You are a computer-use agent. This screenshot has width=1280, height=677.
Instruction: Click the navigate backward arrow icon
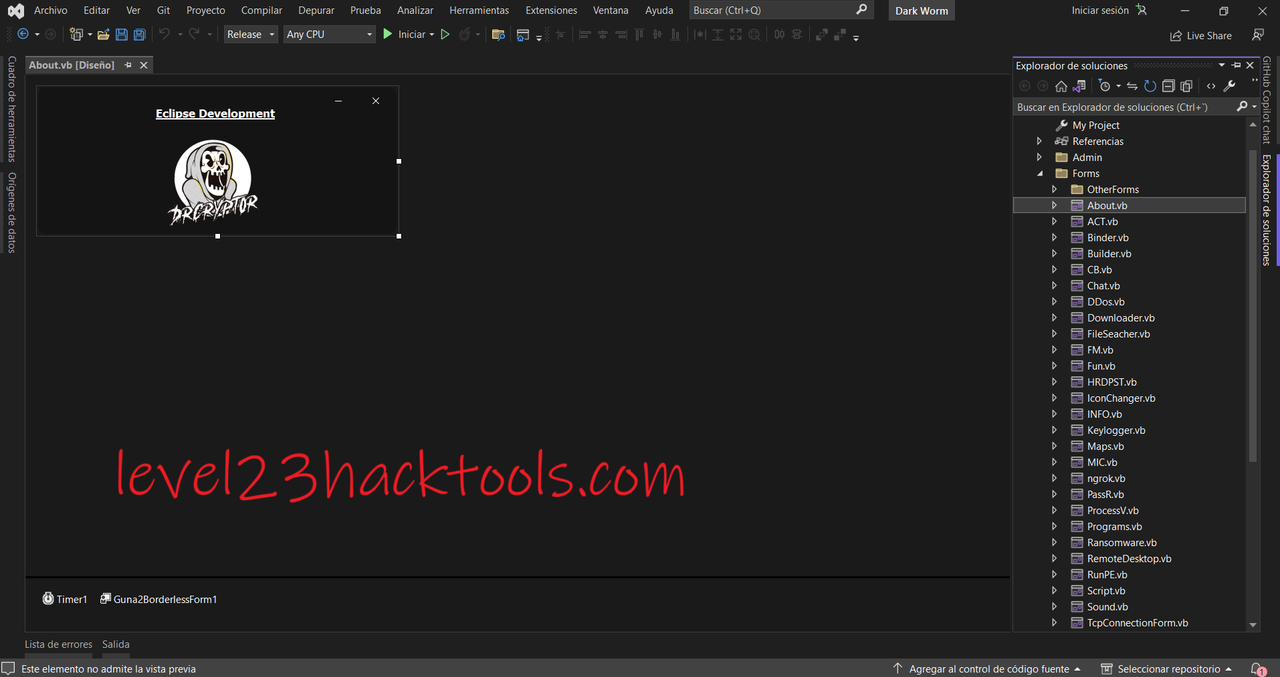pyautogui.click(x=22, y=34)
